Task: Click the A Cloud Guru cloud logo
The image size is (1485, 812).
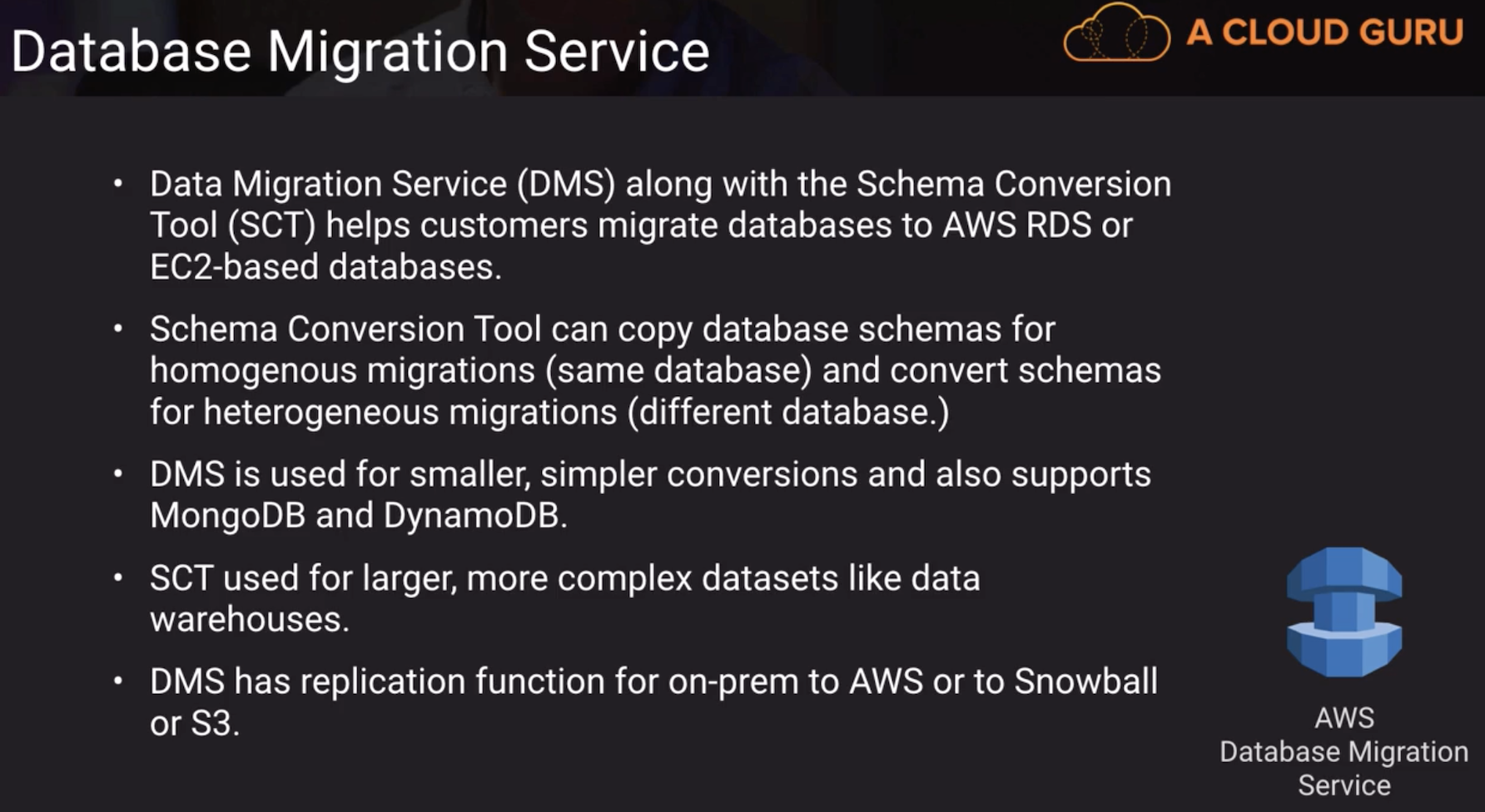Action: 1116,34
